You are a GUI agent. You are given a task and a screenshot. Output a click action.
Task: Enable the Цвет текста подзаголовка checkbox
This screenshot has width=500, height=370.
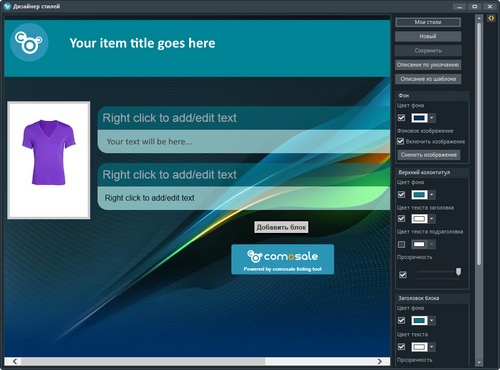(401, 244)
